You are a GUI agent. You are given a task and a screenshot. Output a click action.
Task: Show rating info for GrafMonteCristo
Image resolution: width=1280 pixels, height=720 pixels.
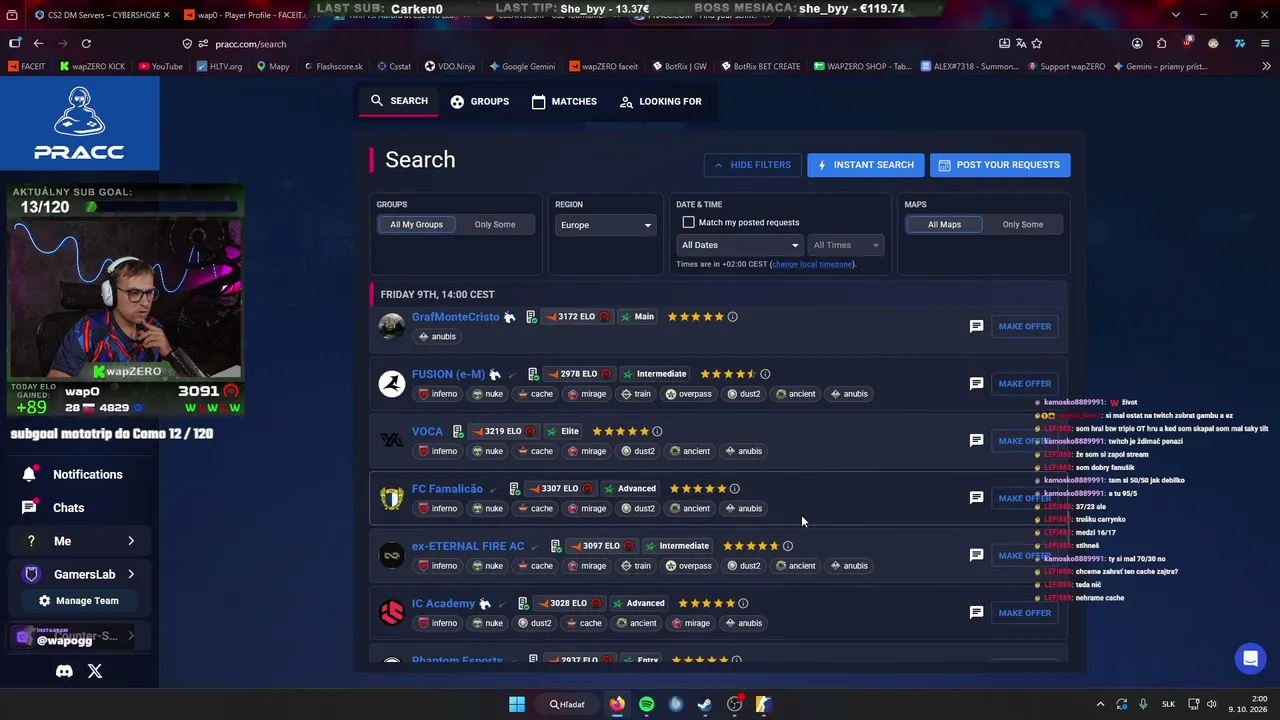click(x=732, y=317)
